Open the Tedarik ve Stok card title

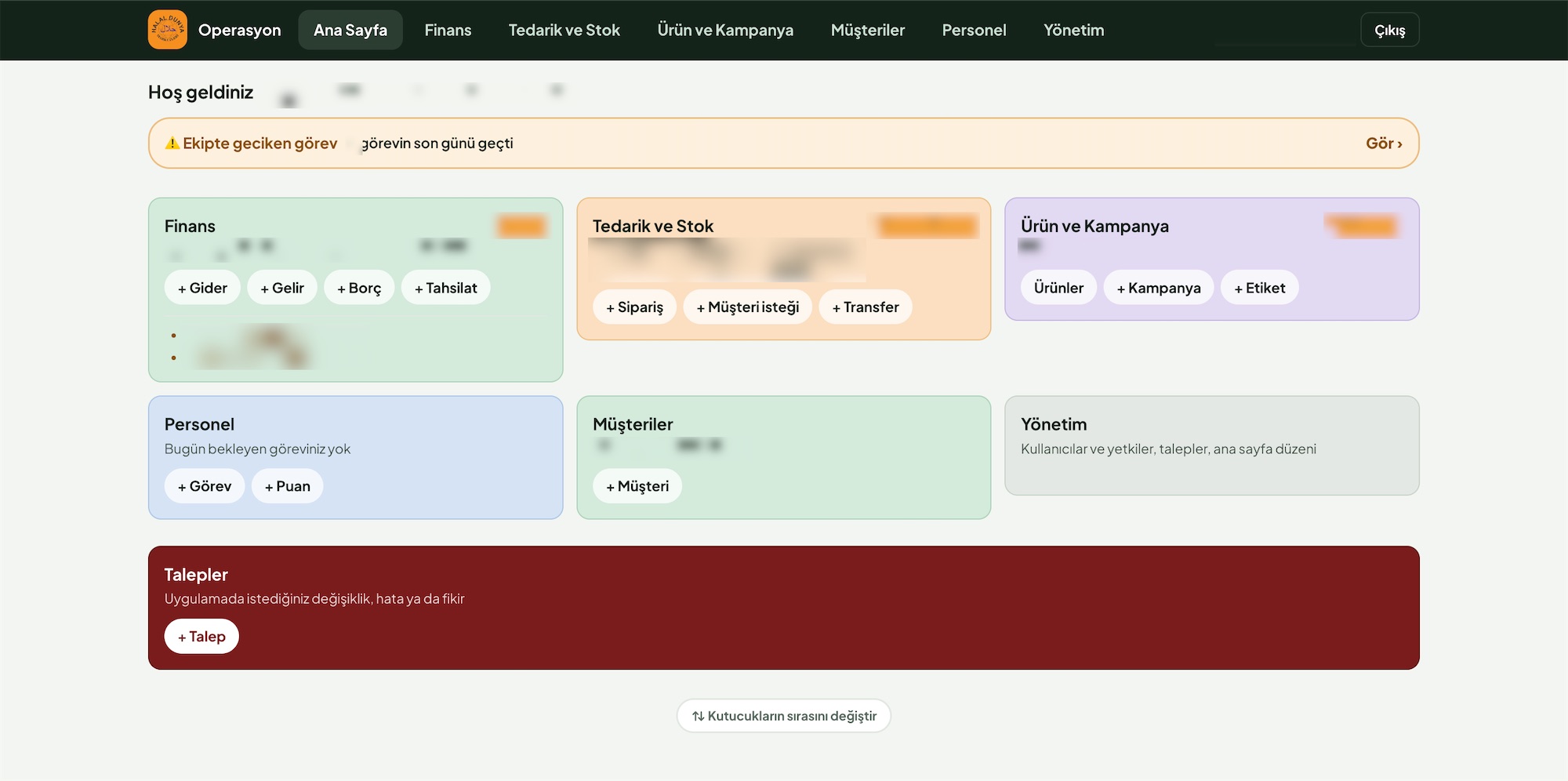click(x=653, y=227)
